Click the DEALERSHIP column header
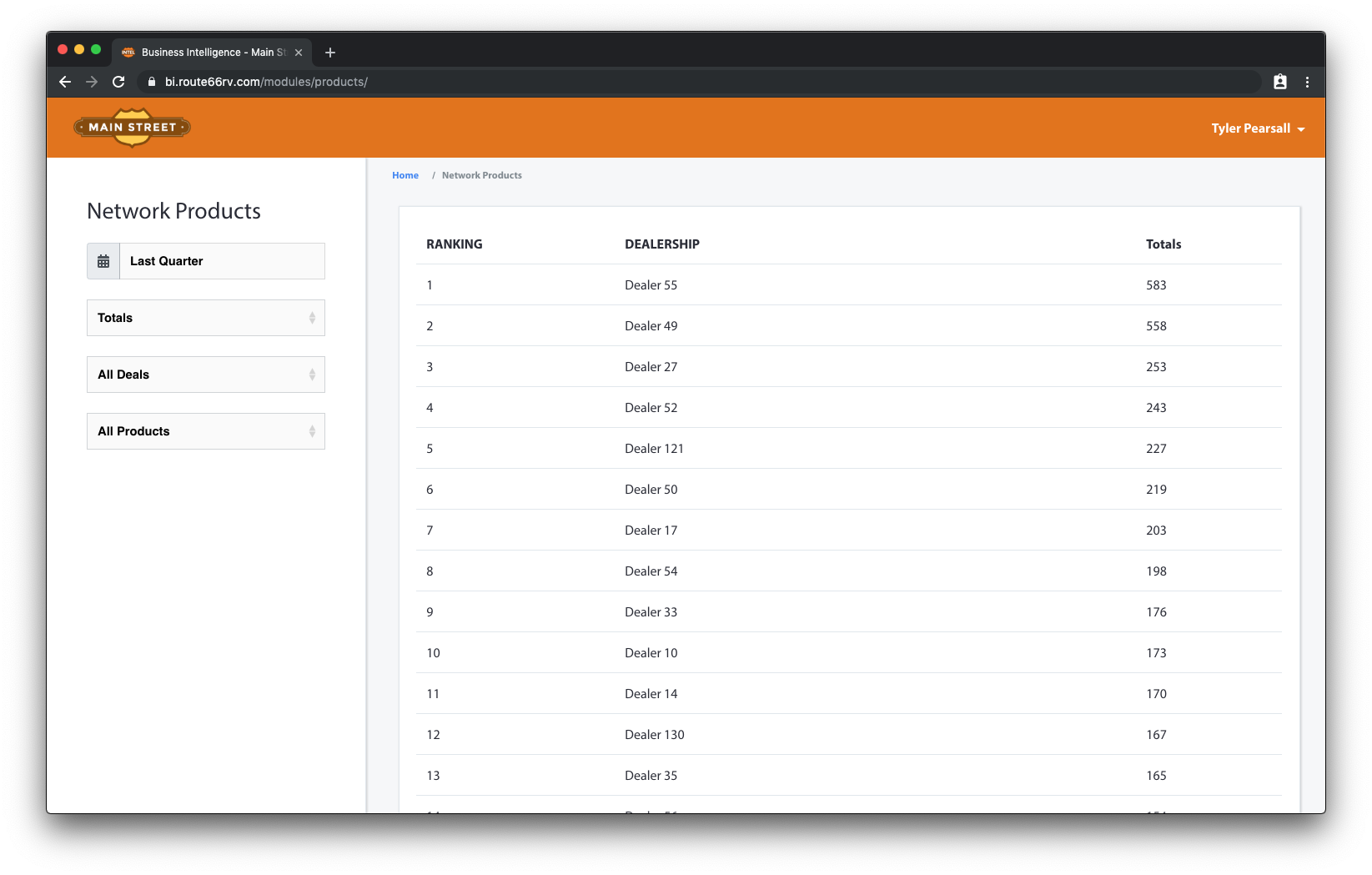Screen dimensions: 1372x875 662,244
